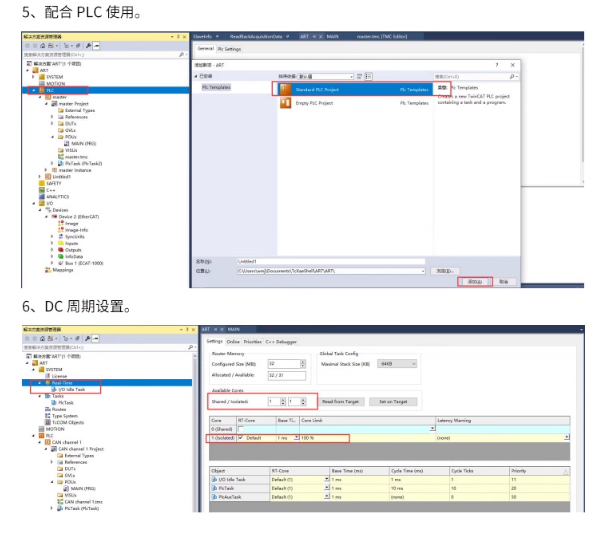Open Base Time dropdown for isolated core row
The height and width of the screenshot is (534, 602).
point(296,438)
